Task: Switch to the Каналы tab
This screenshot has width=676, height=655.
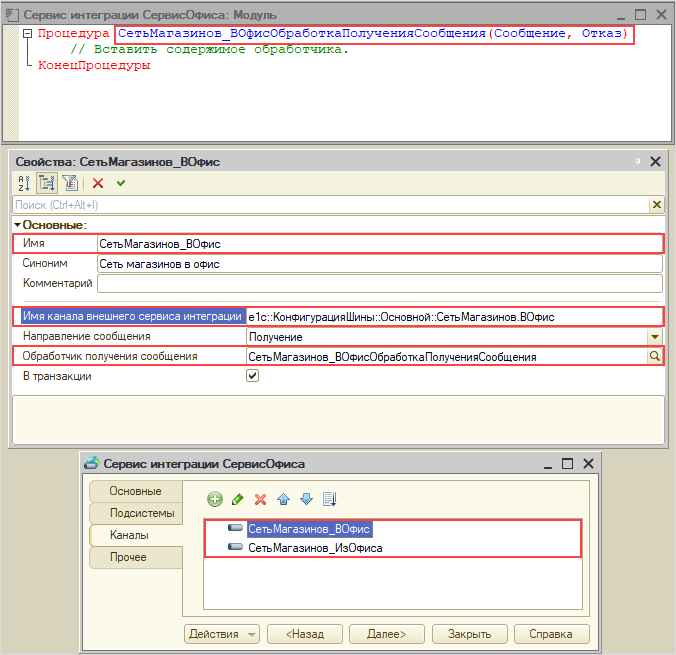Action: [136, 535]
